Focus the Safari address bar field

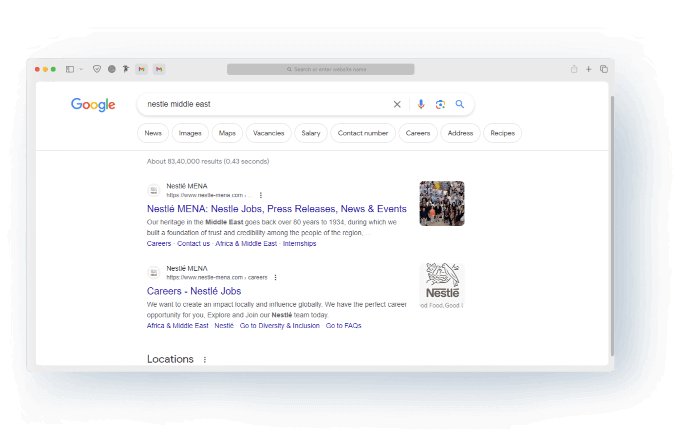pyautogui.click(x=321, y=69)
